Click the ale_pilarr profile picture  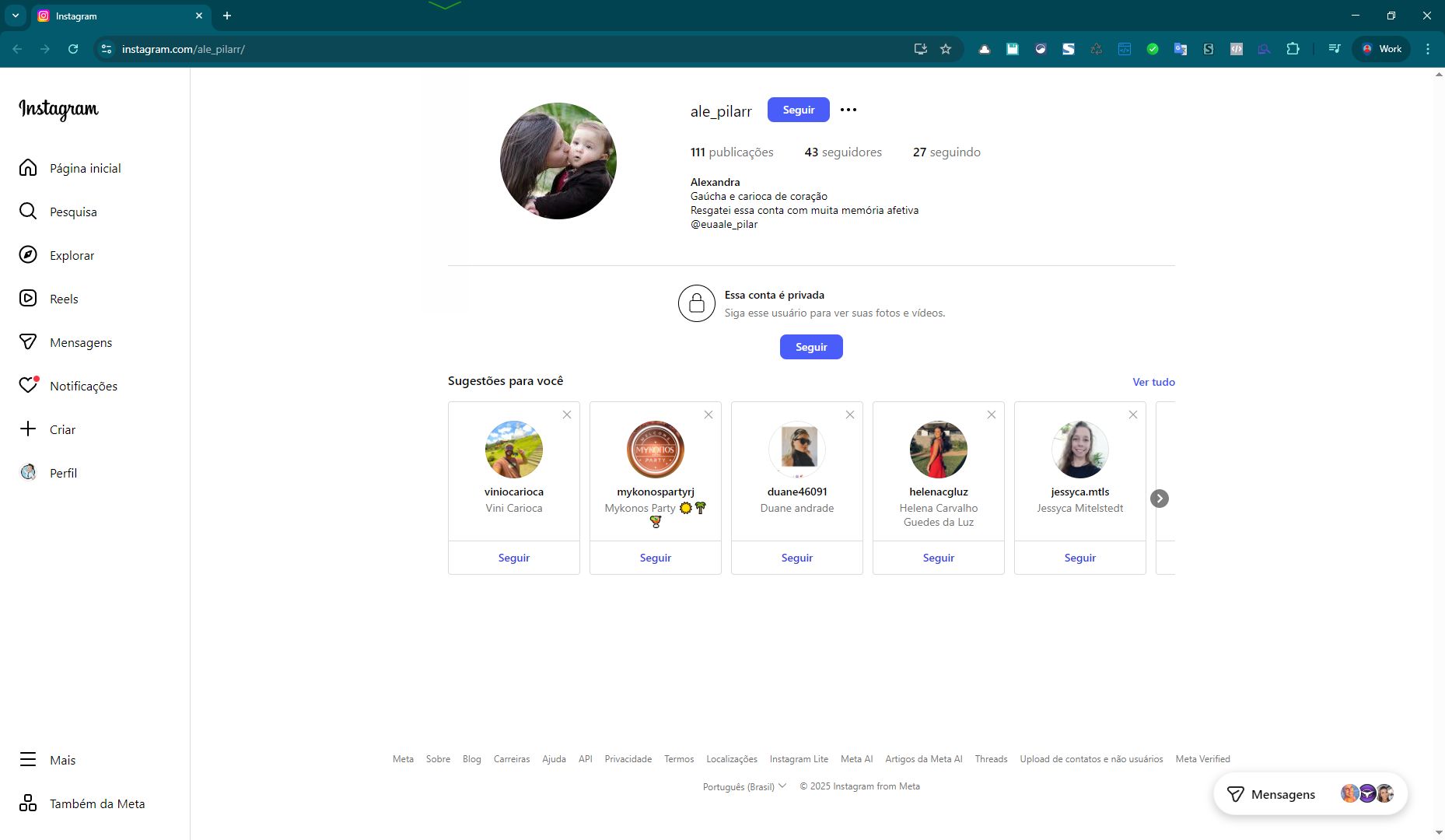[558, 161]
